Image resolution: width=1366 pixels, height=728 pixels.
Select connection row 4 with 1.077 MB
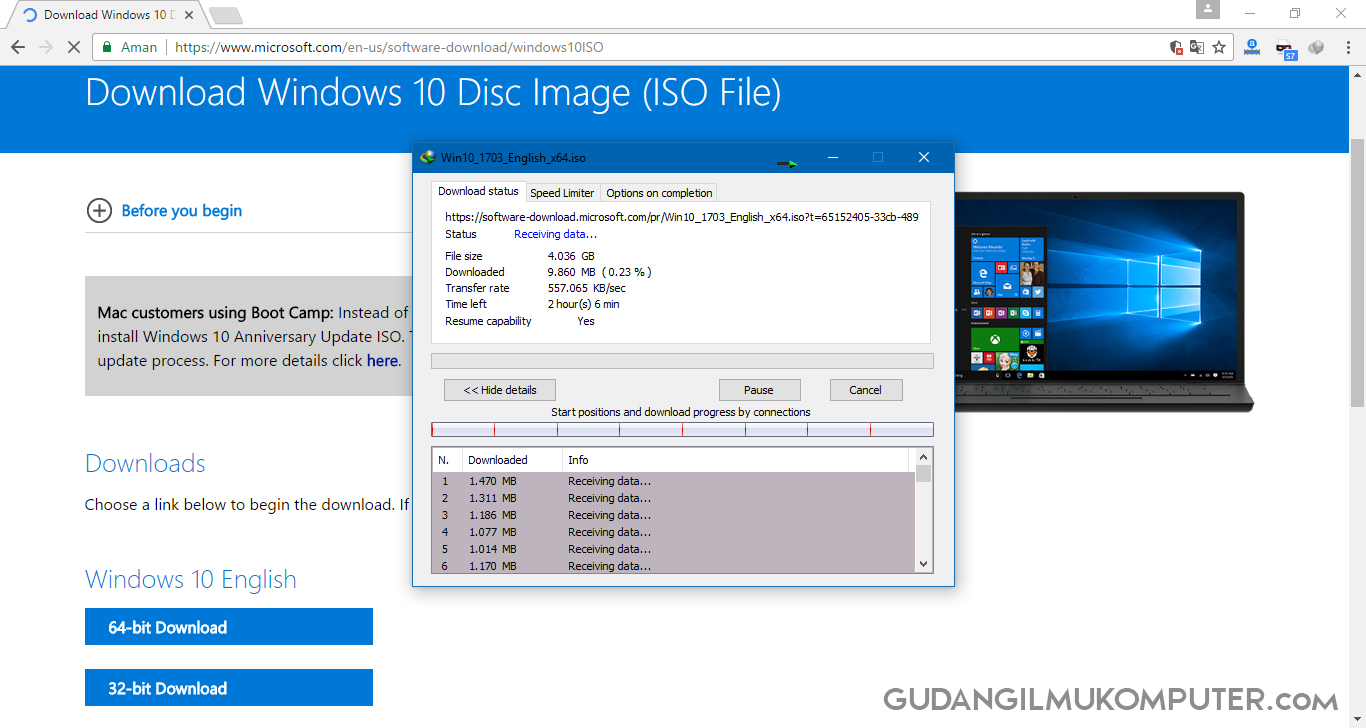click(x=674, y=532)
